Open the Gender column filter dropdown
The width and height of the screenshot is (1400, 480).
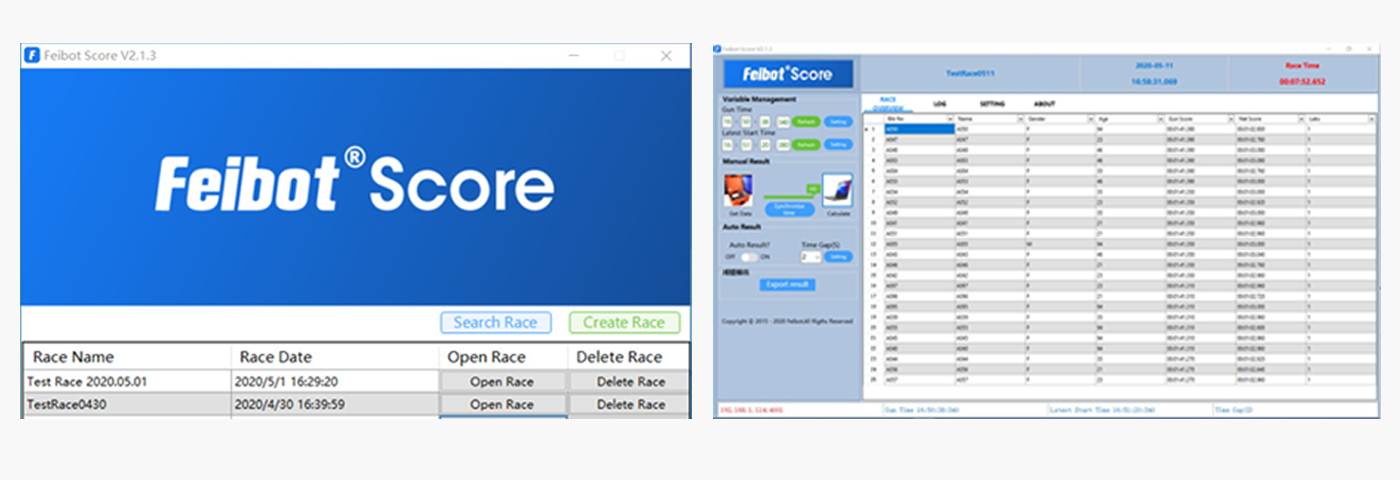coord(1090,119)
